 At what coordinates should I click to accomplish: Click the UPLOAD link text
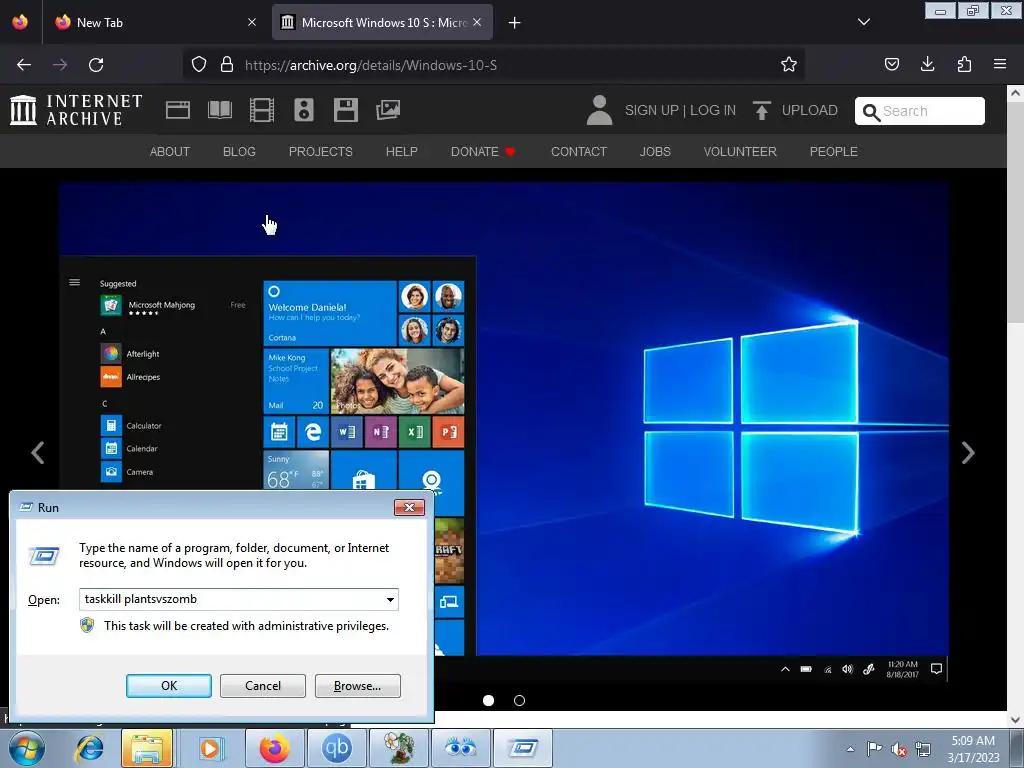point(809,110)
